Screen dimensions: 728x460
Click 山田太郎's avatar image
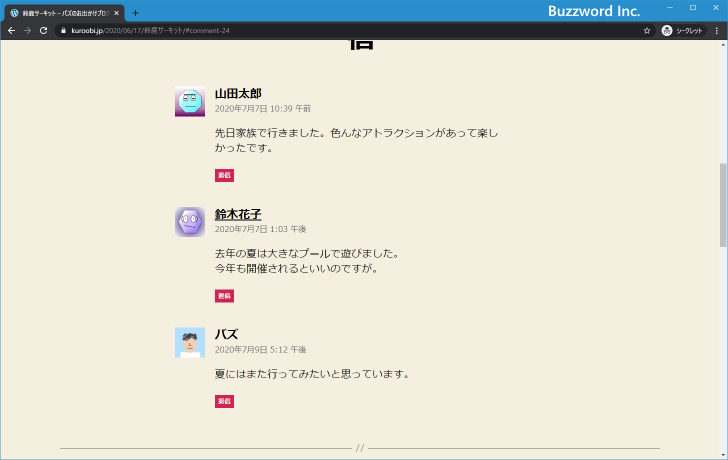pos(190,102)
